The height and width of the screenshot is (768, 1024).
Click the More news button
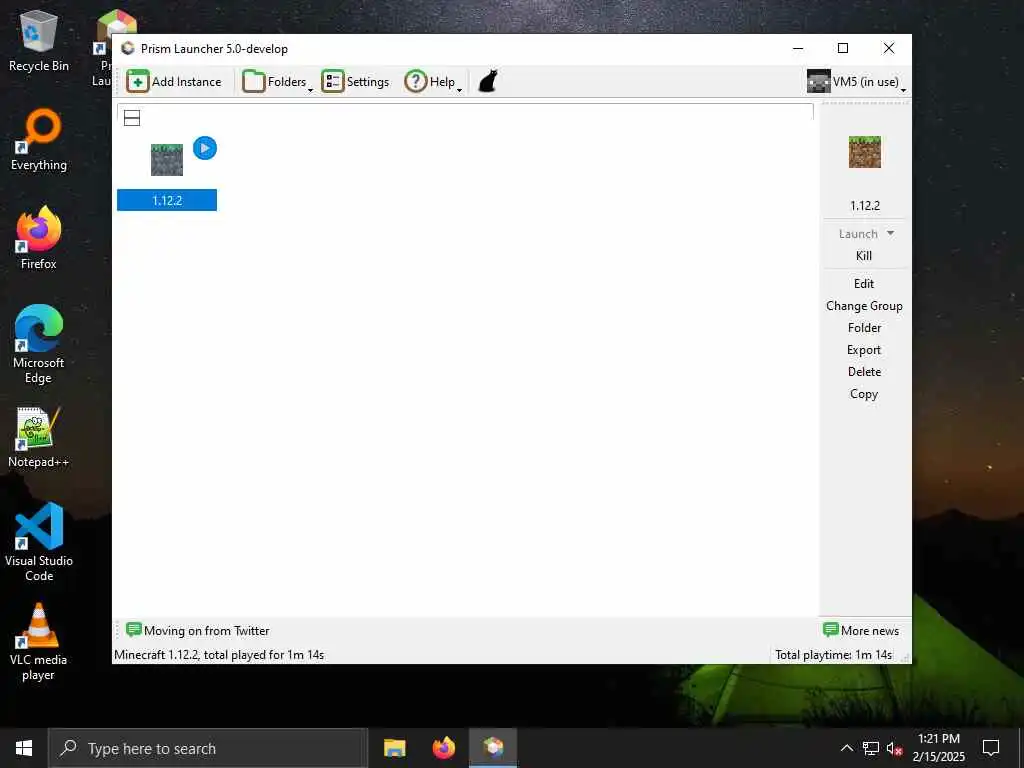point(861,631)
